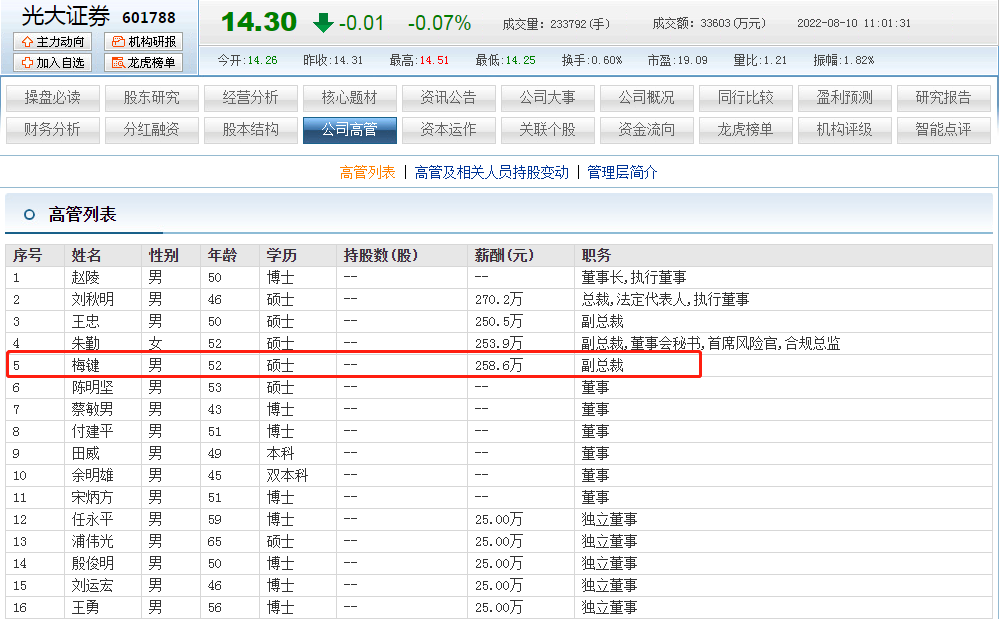Viewport: 1000px width, 619px height.
Task: Open 公司大事 tab
Action: tap(548, 98)
